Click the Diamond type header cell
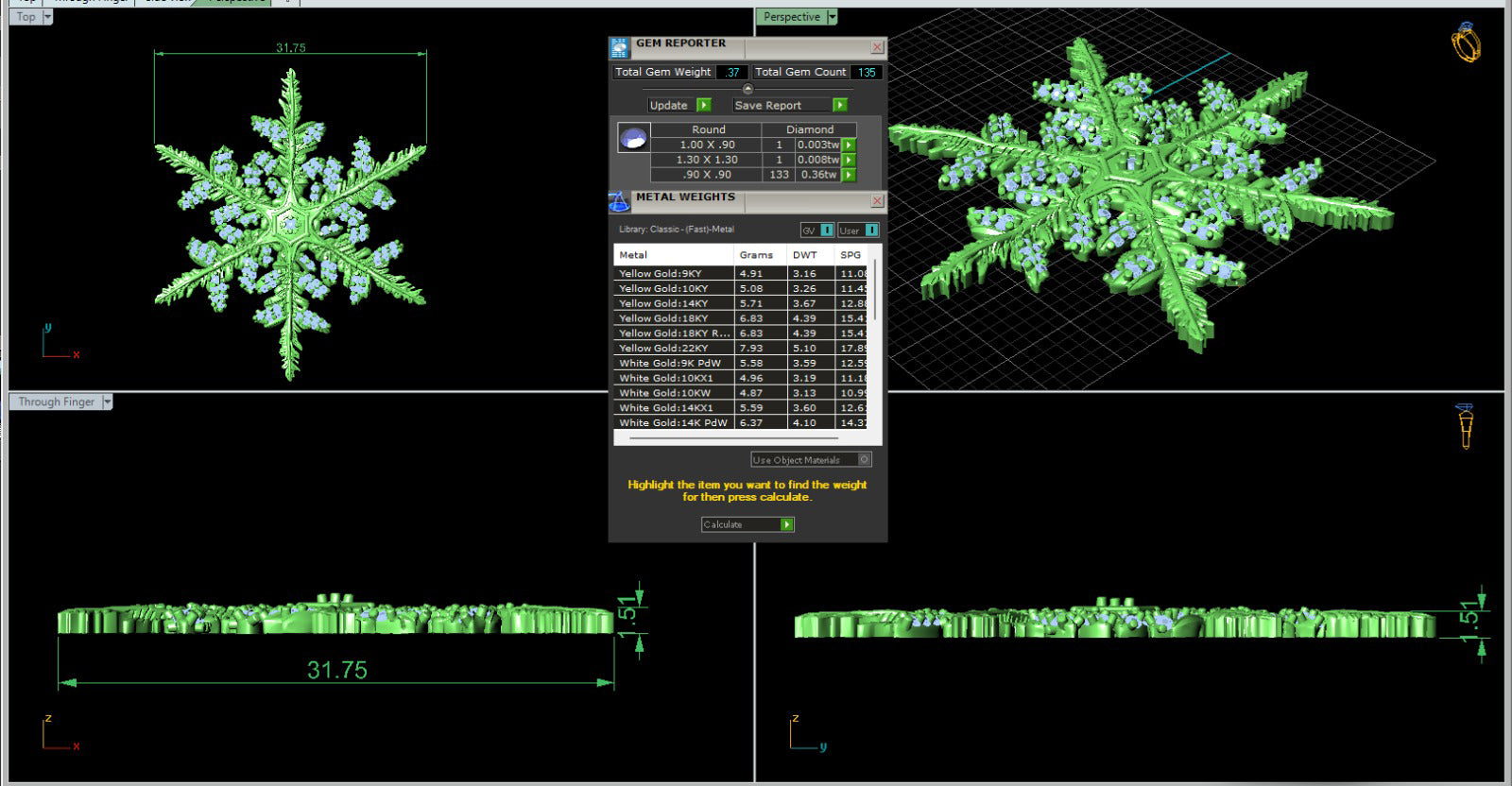This screenshot has width=1512, height=786. (810, 129)
